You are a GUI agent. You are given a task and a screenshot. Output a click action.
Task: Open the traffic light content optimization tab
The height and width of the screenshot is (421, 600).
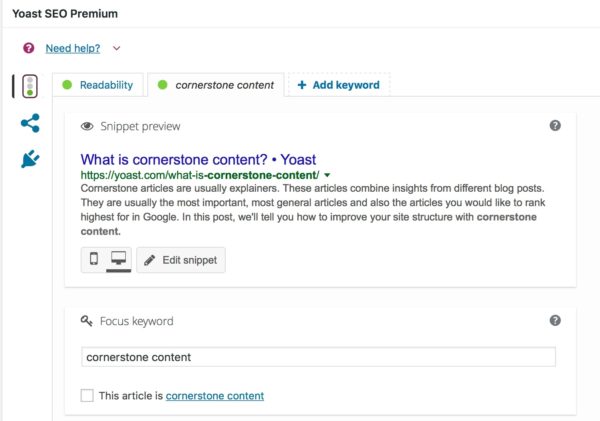(30, 86)
